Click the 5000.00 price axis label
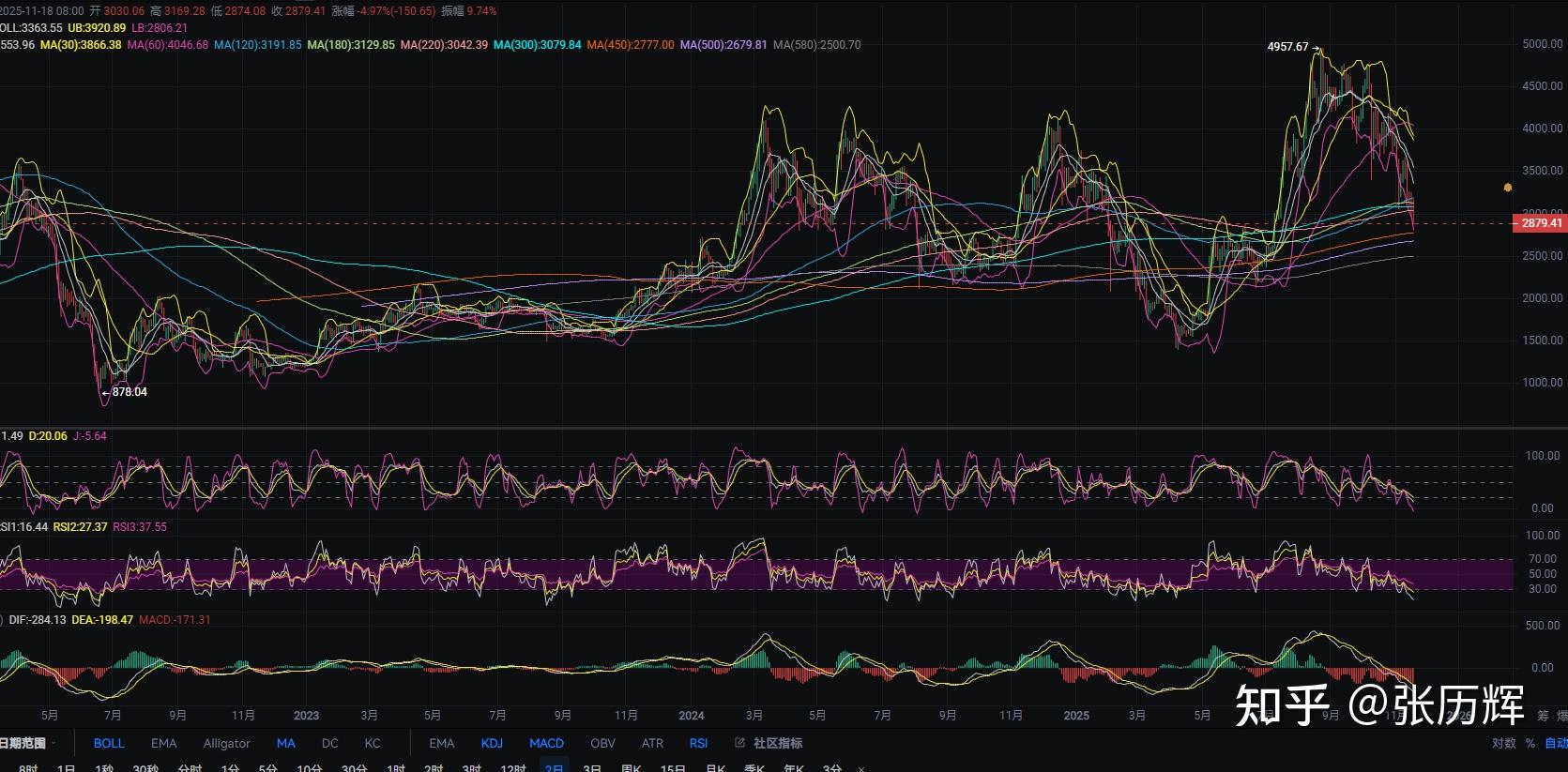1568x772 pixels. coord(1543,44)
